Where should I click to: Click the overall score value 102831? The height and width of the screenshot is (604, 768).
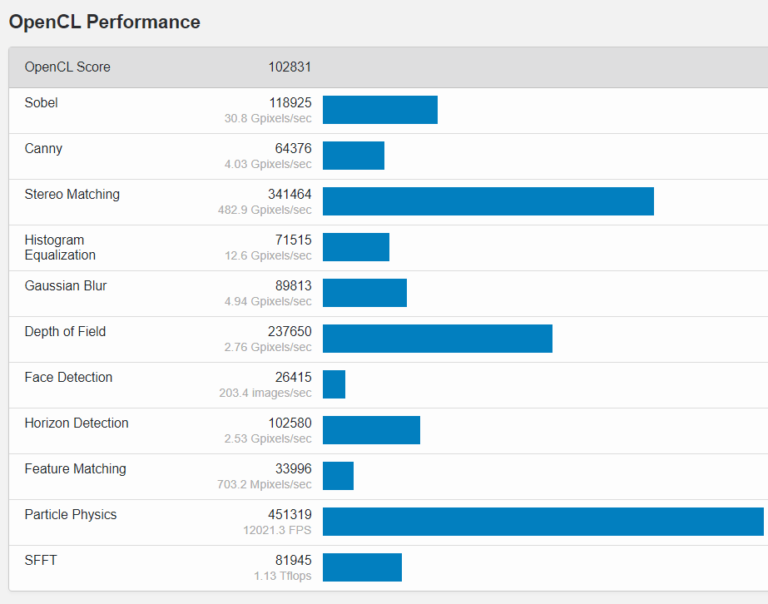click(290, 67)
